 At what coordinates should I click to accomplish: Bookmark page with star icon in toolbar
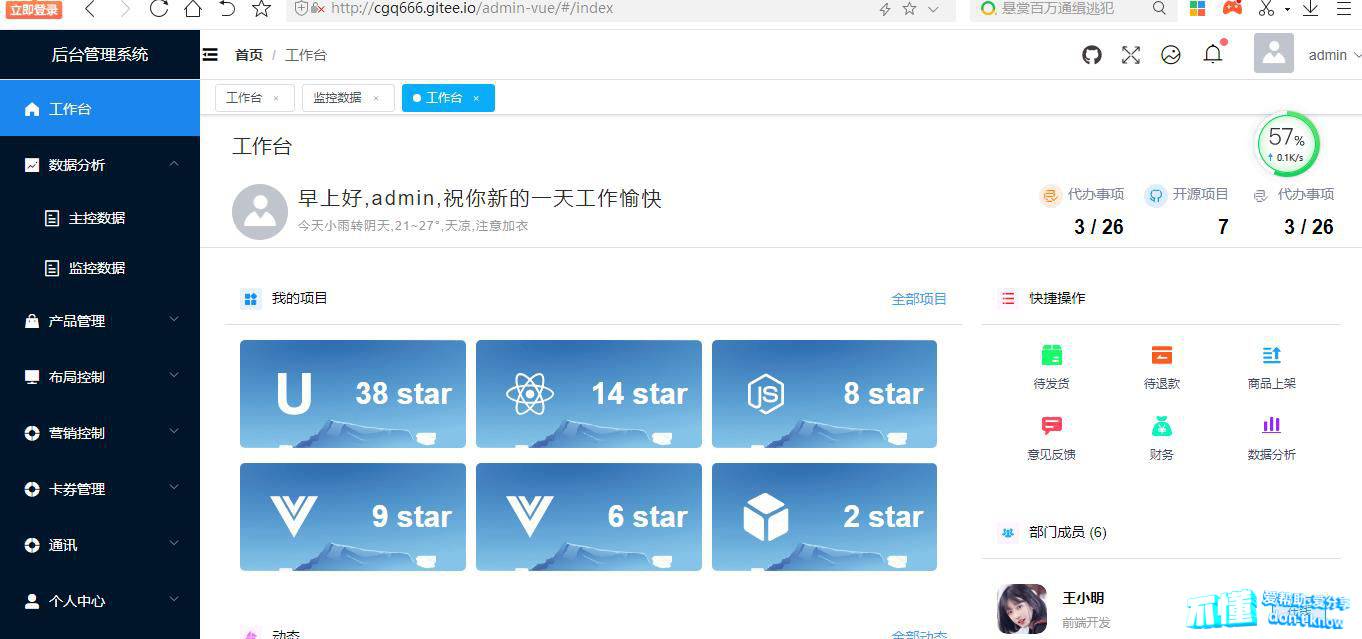coord(261,9)
